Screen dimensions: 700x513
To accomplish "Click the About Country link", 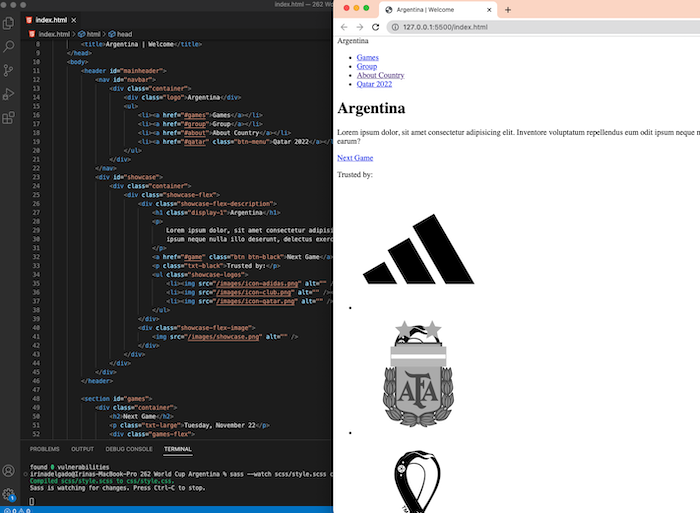I will pyautogui.click(x=380, y=75).
